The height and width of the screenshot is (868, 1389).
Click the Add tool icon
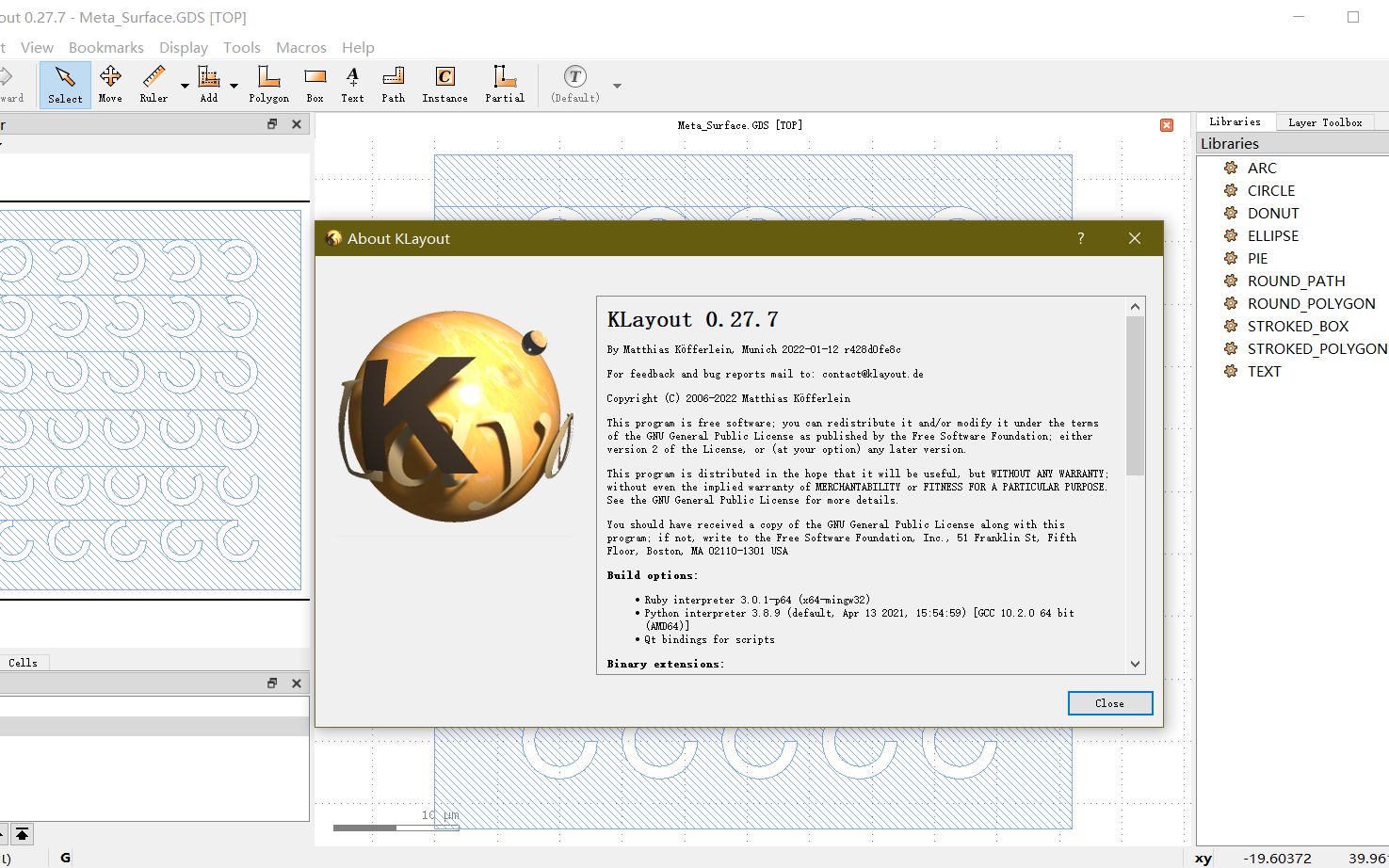(209, 85)
